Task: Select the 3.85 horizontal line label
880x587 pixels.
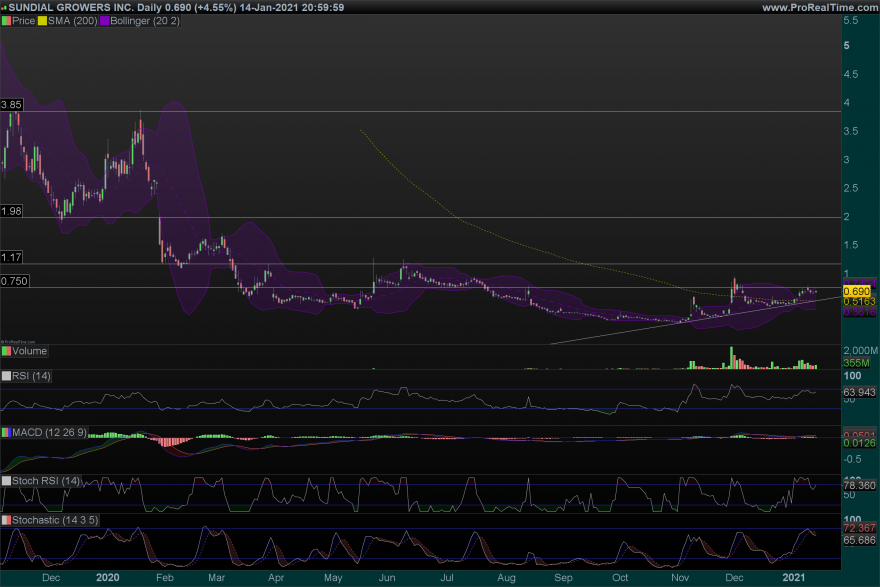Action: [12, 105]
